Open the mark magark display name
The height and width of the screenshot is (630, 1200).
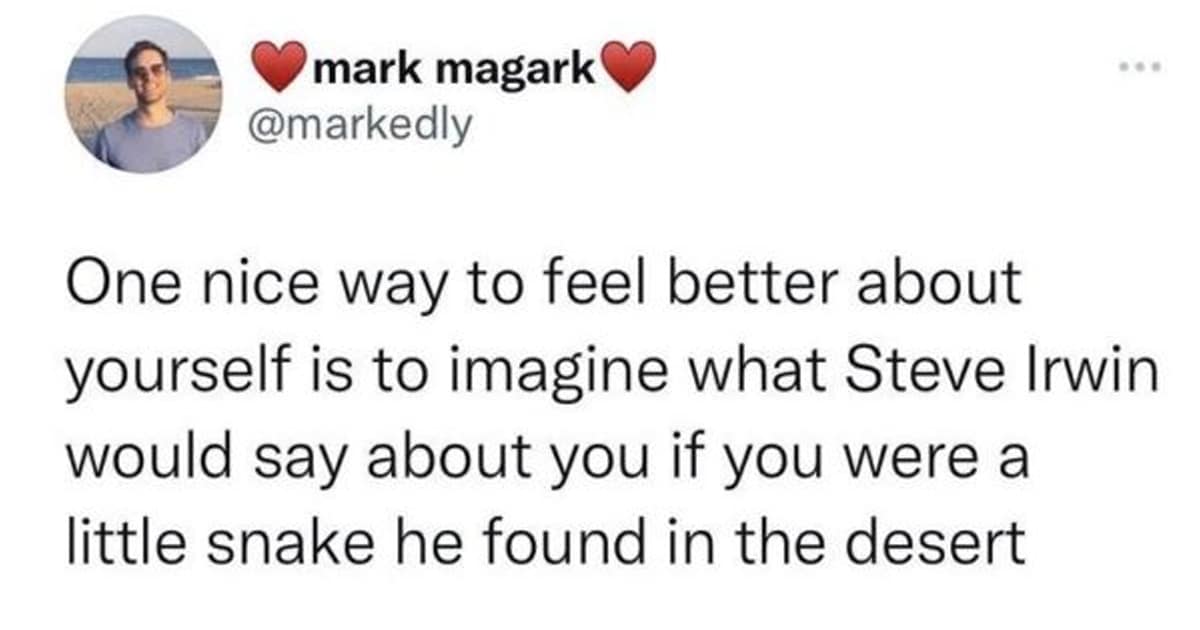tap(455, 69)
